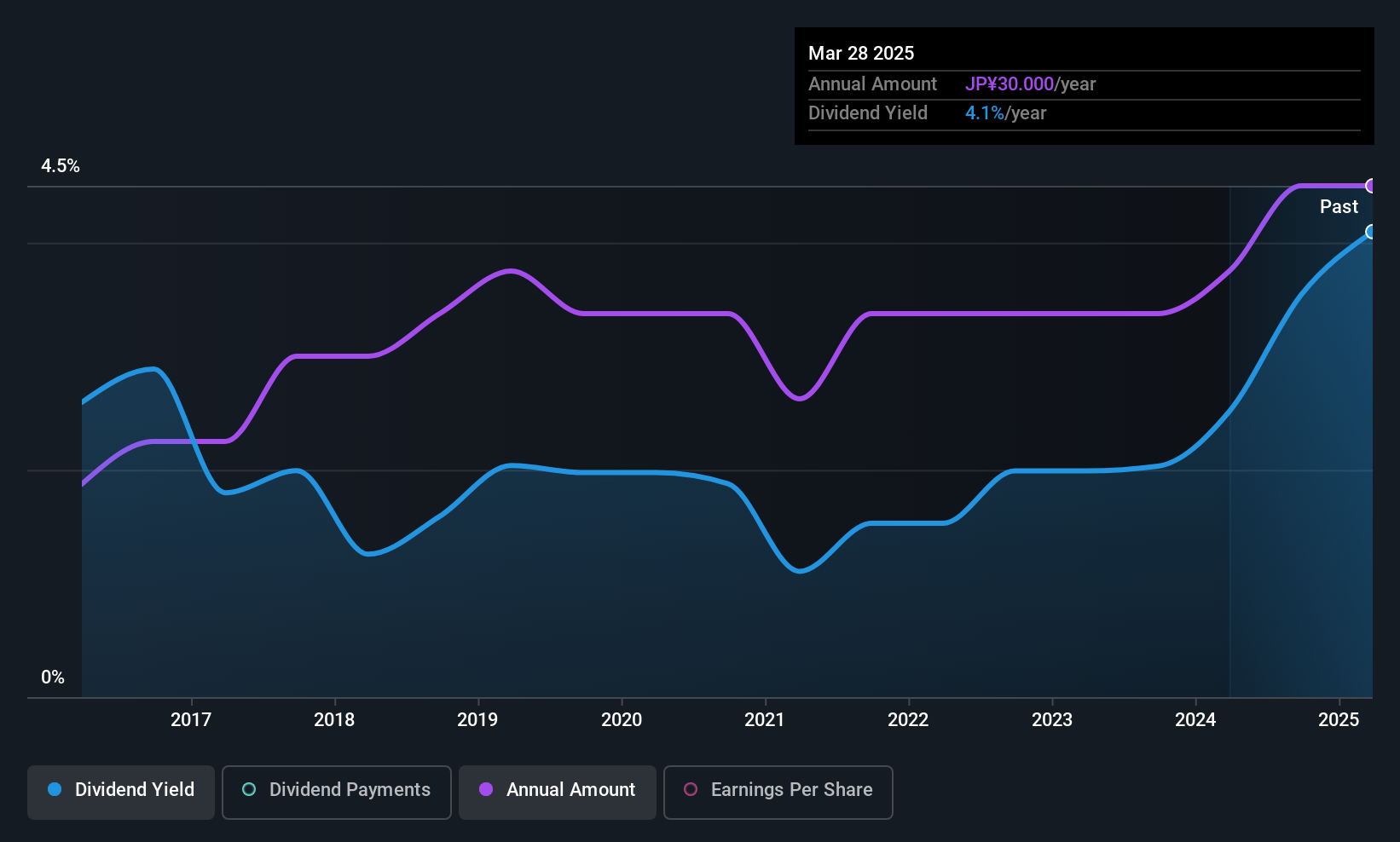Click the 2023 year tick label
The height and width of the screenshot is (842, 1400).
pyautogui.click(x=1052, y=720)
